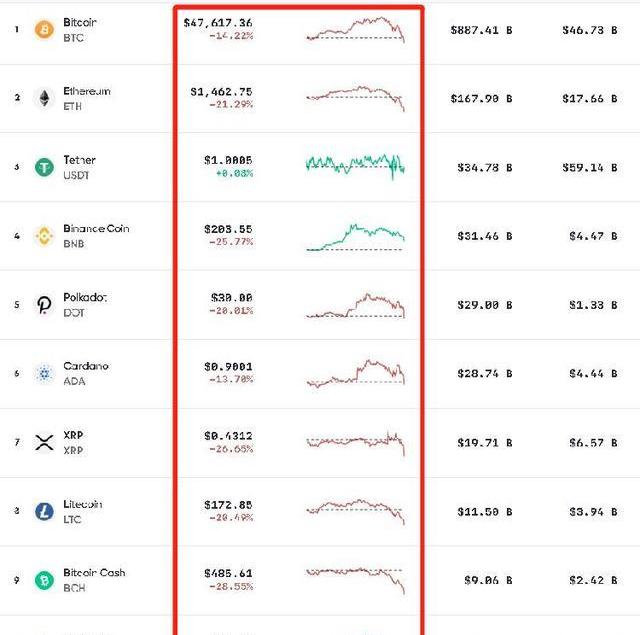View the Bitcoin 7-day price sparkline chart
The width and height of the screenshot is (640, 635).
356,29
